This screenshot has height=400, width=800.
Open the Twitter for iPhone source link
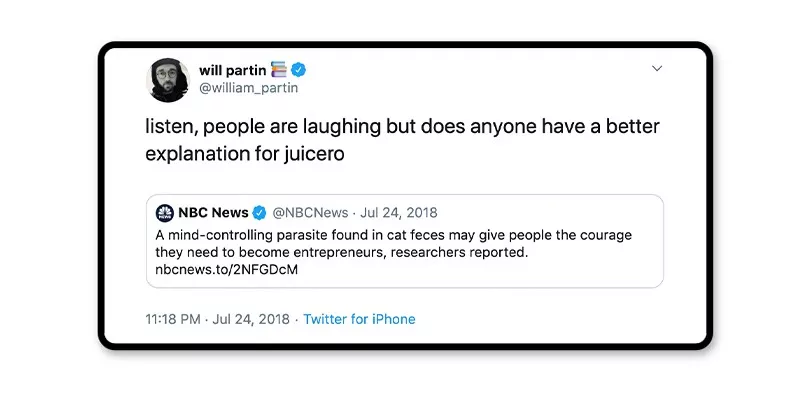click(x=359, y=319)
